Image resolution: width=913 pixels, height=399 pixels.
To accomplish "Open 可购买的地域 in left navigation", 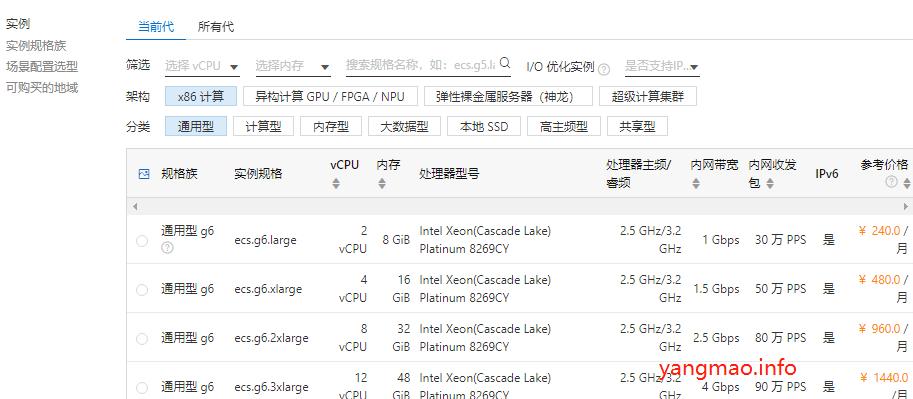I will tap(42, 88).
